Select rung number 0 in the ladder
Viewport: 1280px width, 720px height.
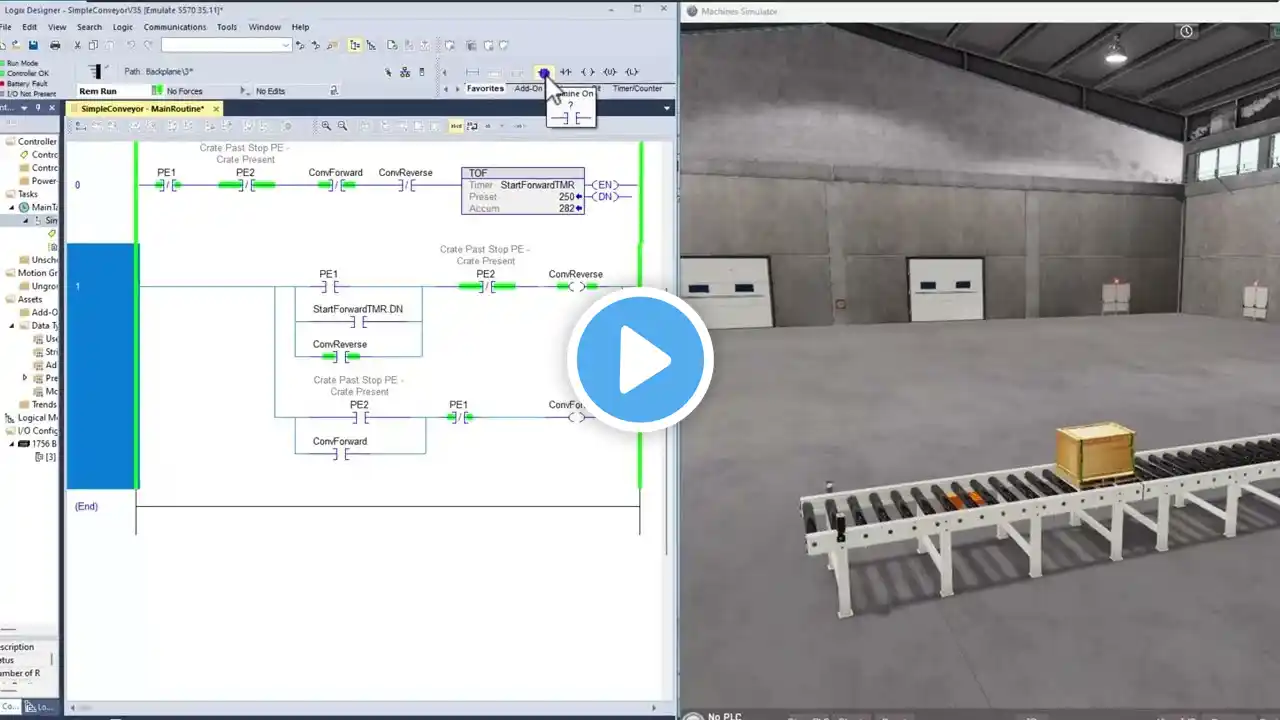(77, 185)
